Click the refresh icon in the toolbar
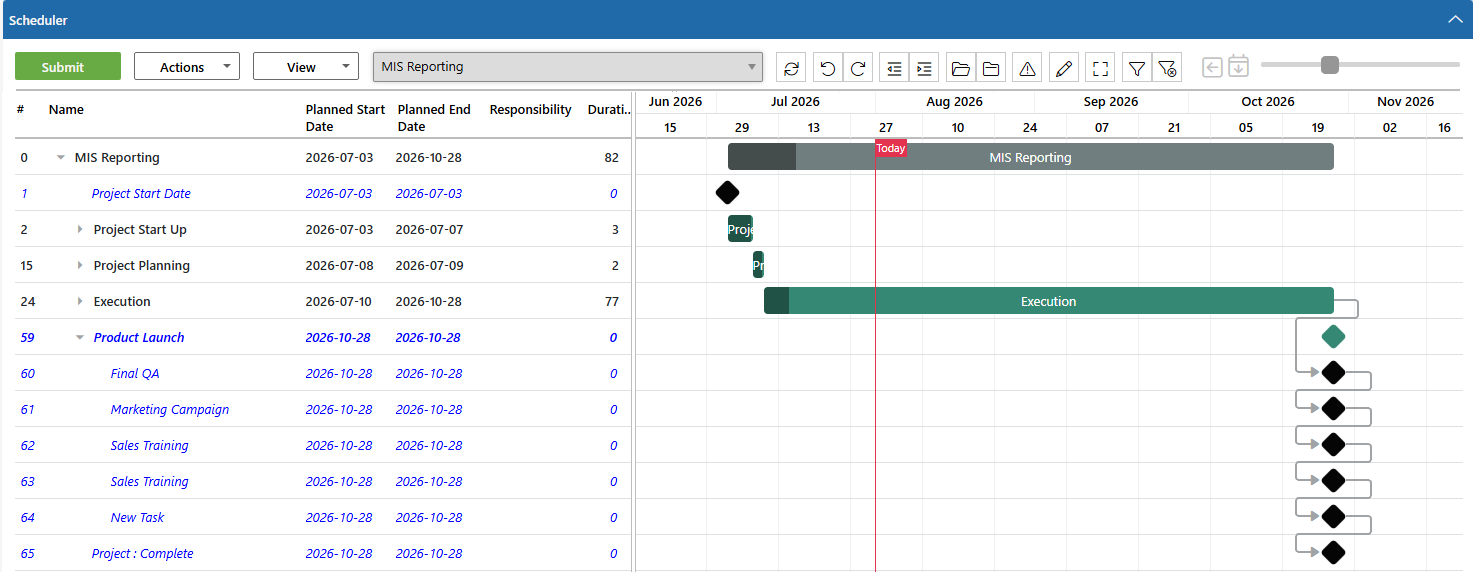Image resolution: width=1473 pixels, height=572 pixels. 791,68
